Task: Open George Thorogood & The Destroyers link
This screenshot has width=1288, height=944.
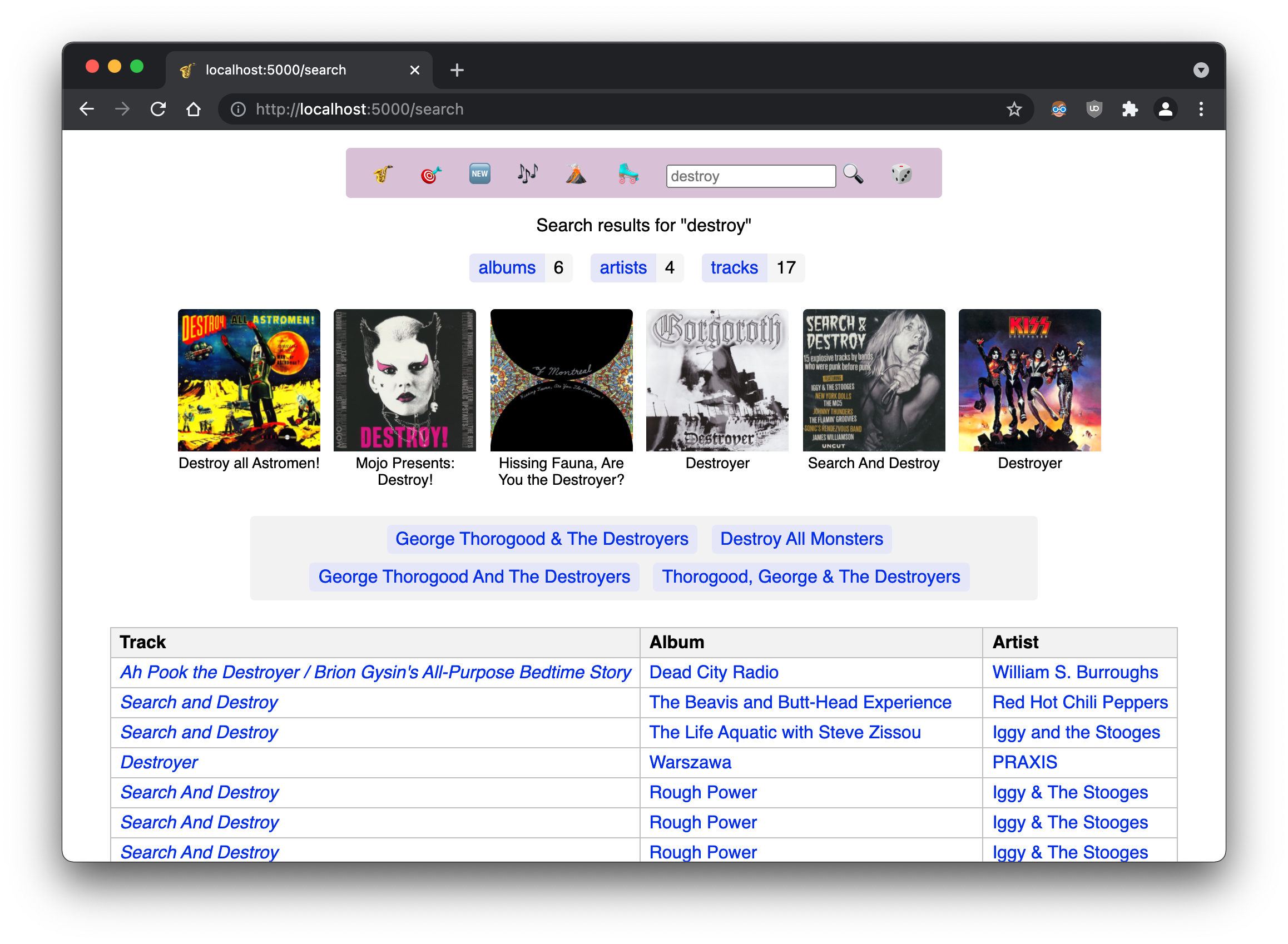Action: coord(541,539)
